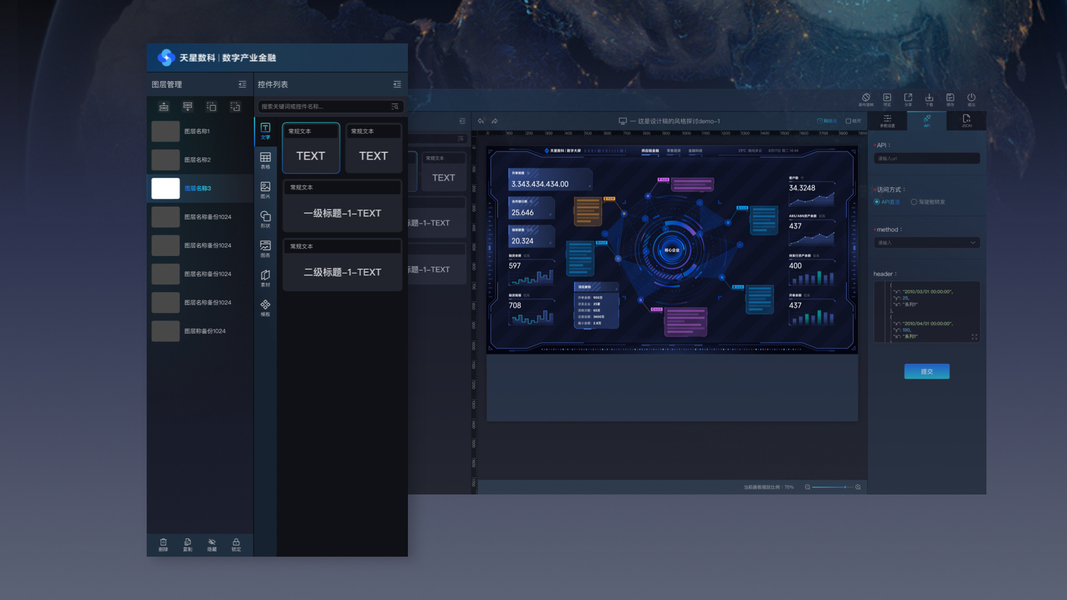Screen dimensions: 1067x600
Task: Select last layer row 图层称备份1024
Action: pos(200,331)
